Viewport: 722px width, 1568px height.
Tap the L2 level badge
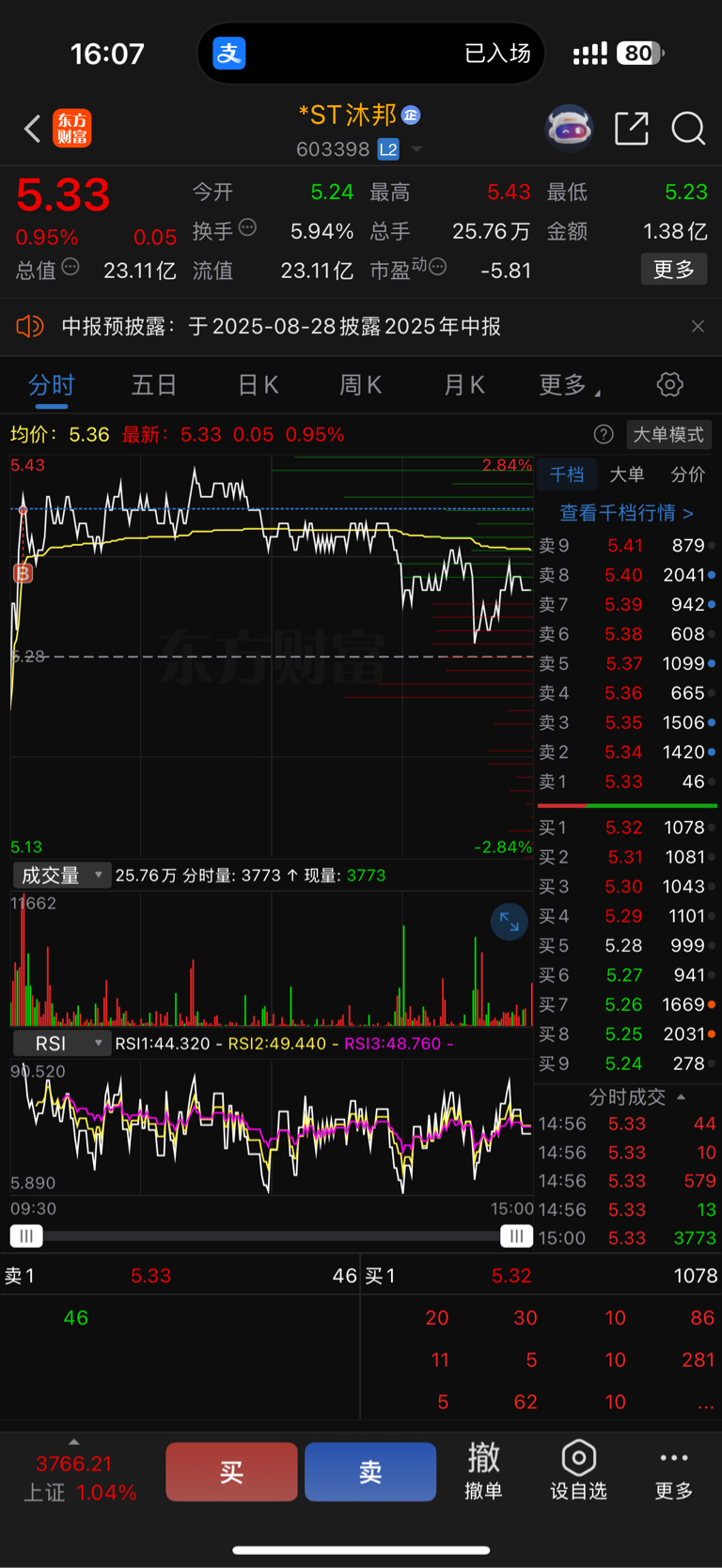click(387, 149)
